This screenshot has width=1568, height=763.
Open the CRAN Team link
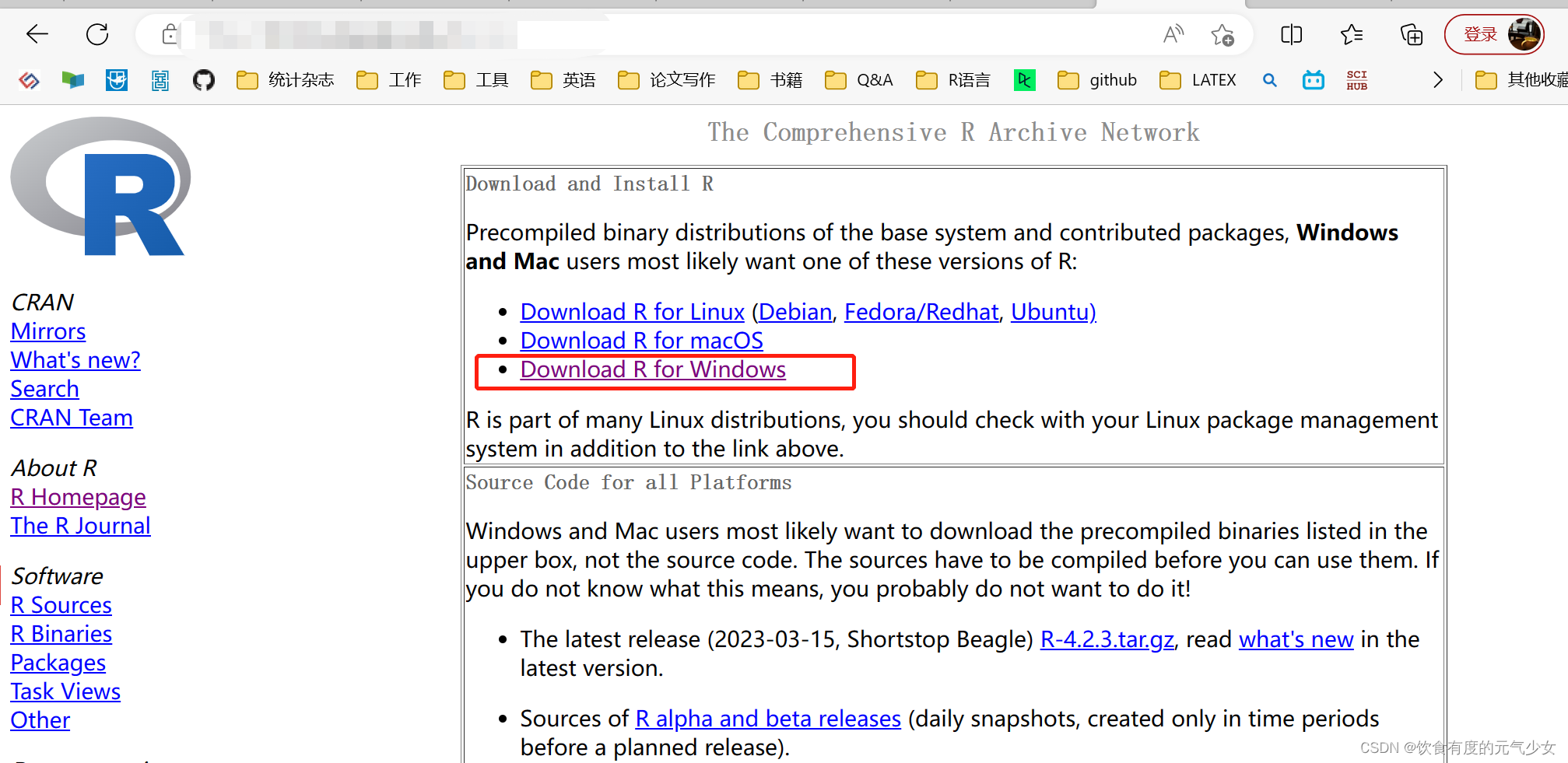coord(72,418)
